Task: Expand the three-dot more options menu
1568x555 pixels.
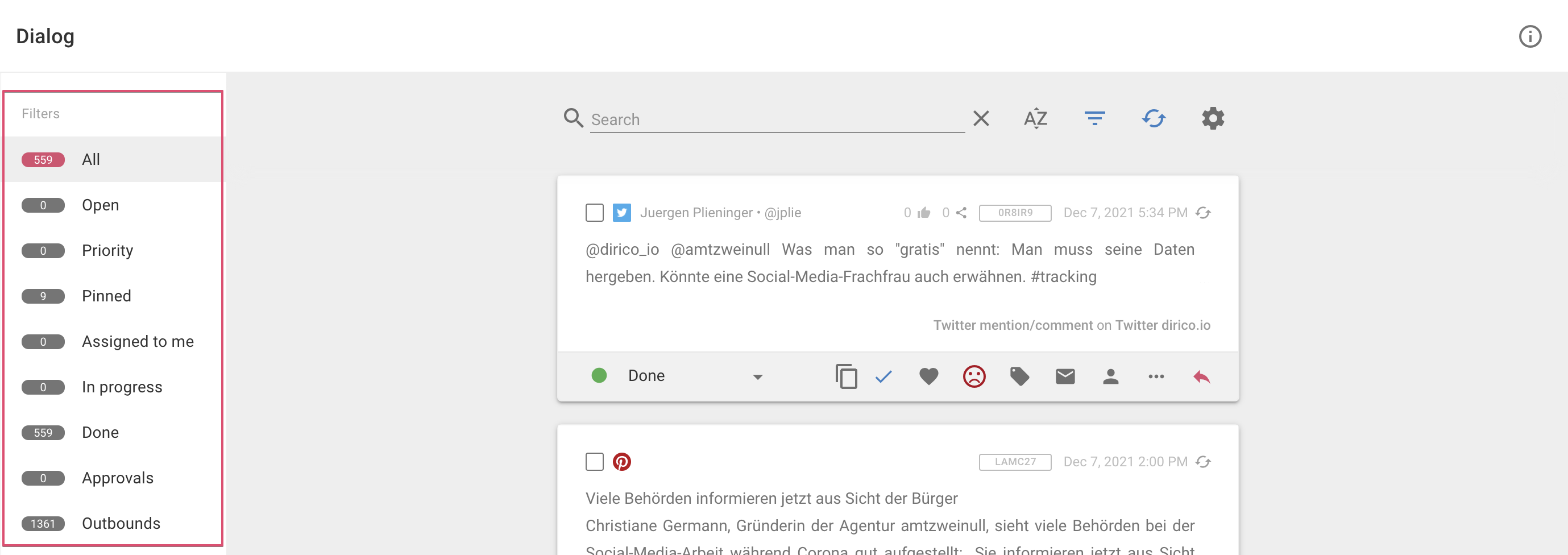Action: (1156, 376)
